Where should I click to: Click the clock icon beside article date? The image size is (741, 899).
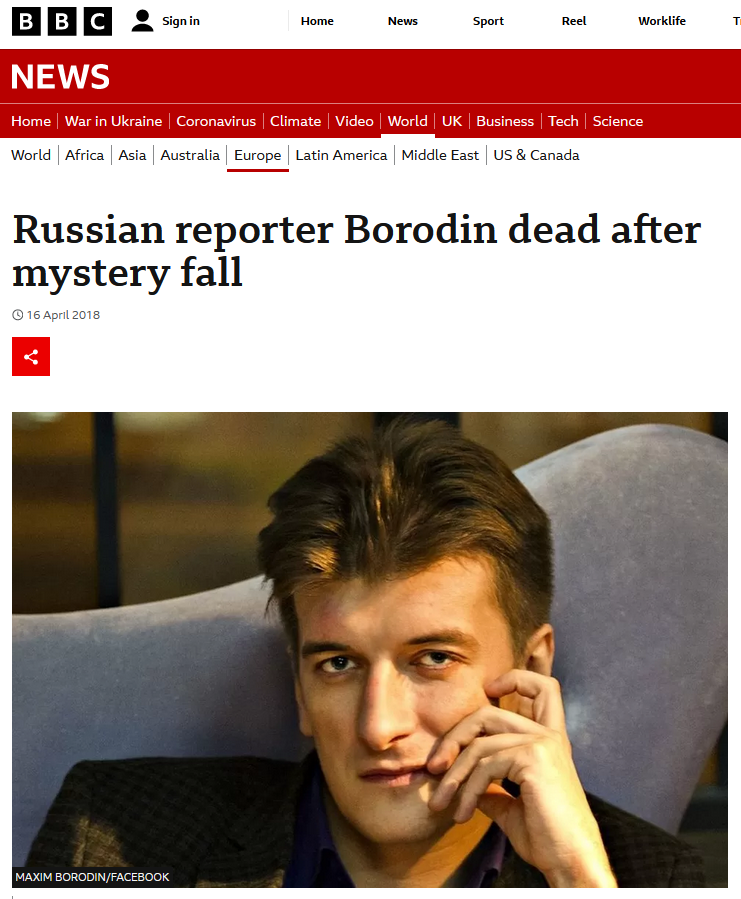[18, 315]
